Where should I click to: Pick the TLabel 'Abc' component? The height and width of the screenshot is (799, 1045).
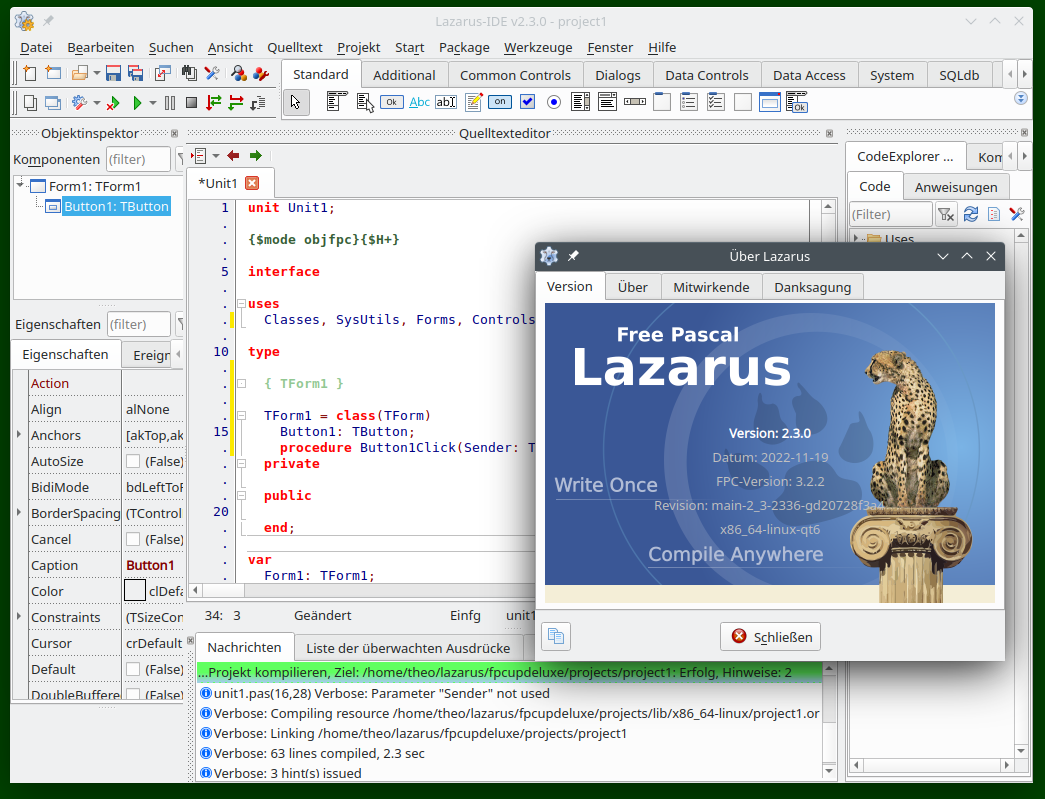[x=419, y=102]
